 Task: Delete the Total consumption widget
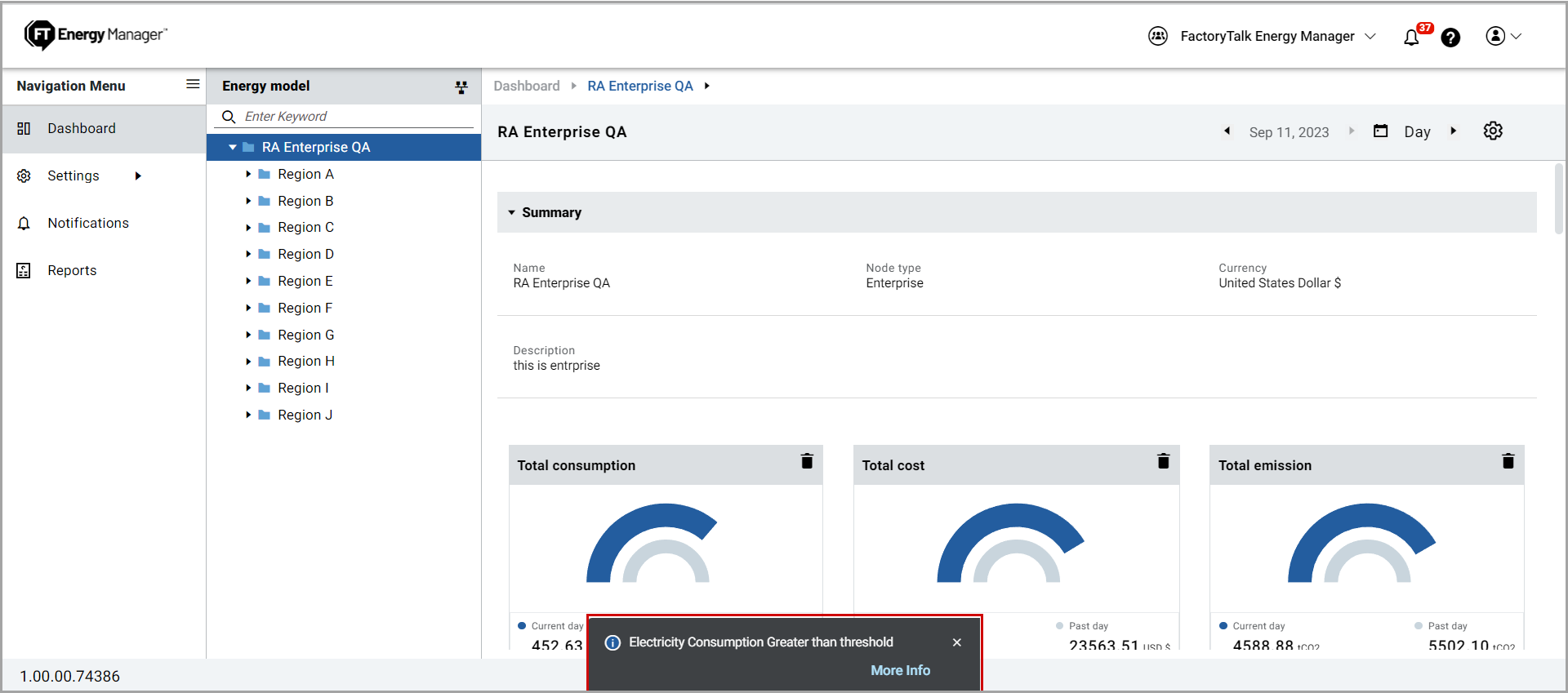[x=807, y=461]
